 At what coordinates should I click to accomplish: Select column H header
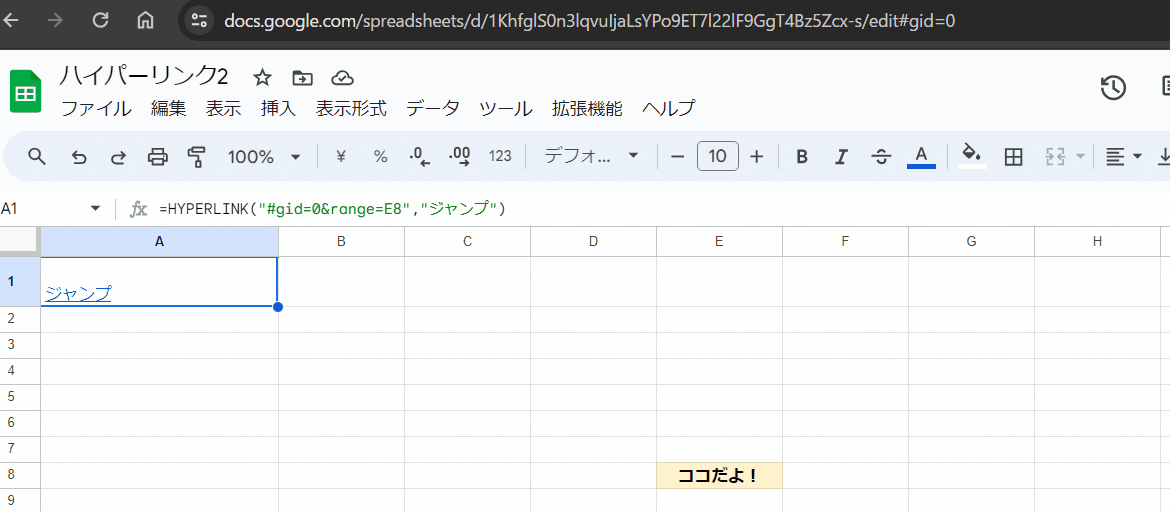click(x=1097, y=241)
